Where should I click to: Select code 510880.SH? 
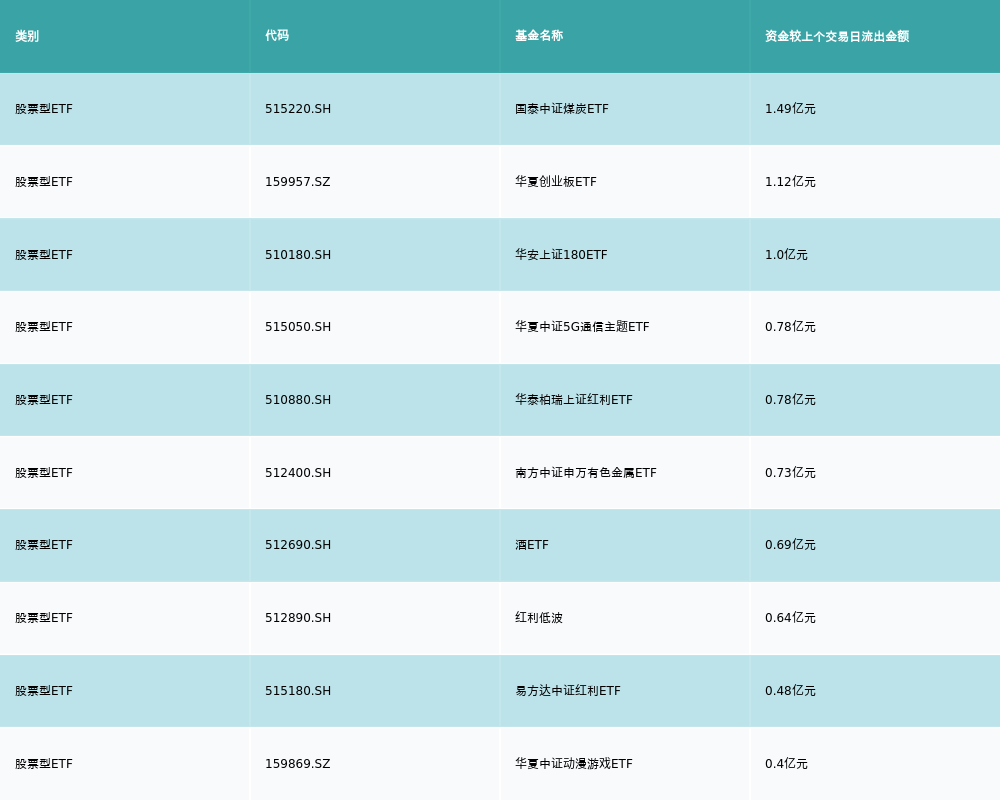pyautogui.click(x=298, y=400)
